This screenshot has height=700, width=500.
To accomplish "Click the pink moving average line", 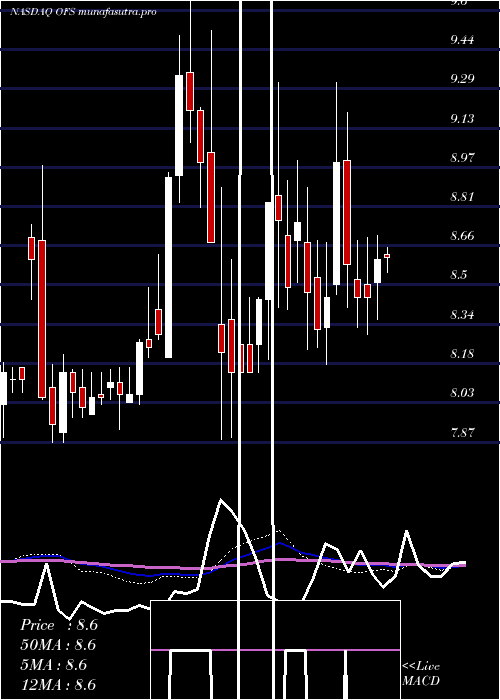I will tap(233, 565).
